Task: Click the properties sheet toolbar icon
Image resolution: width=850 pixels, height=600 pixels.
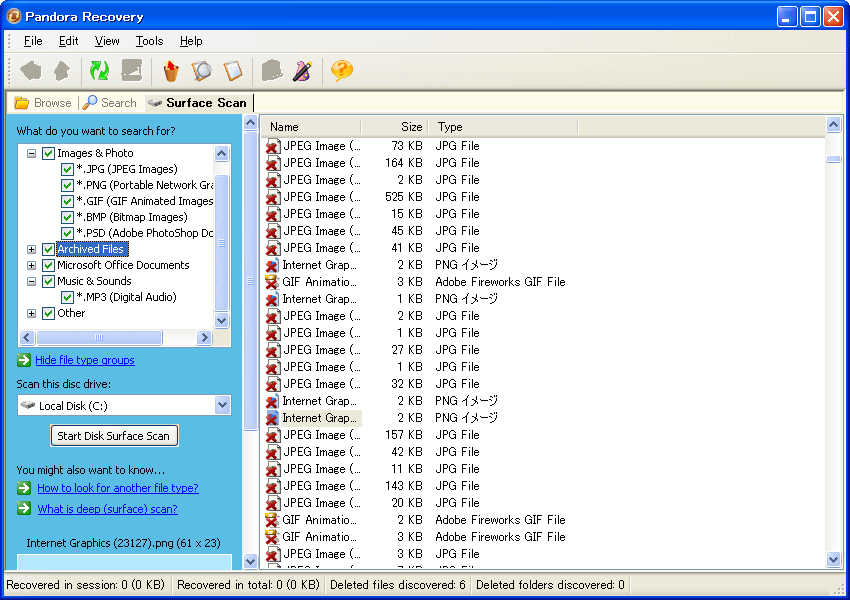Action: click(233, 70)
